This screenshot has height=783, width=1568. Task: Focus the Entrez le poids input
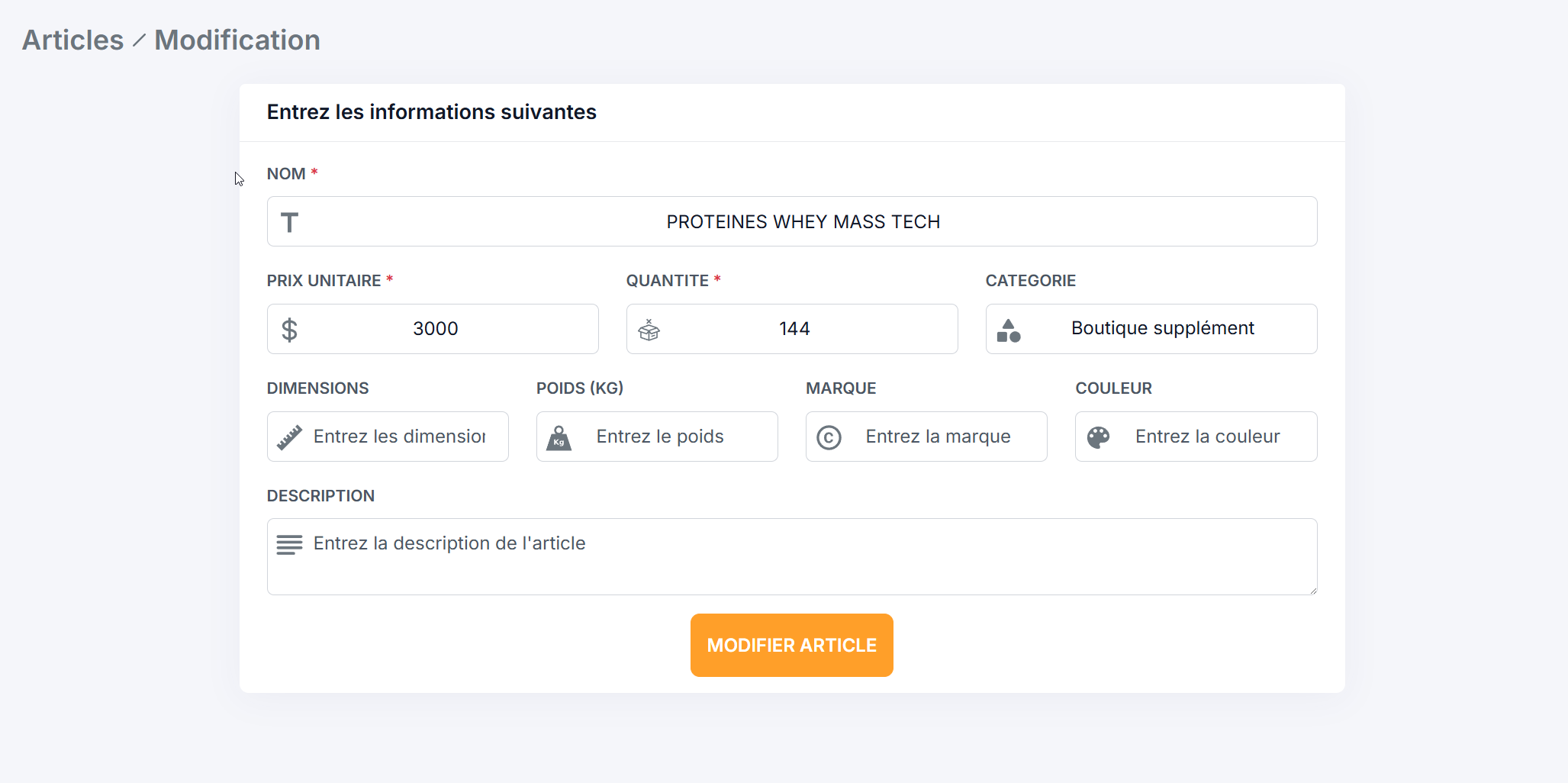point(657,437)
